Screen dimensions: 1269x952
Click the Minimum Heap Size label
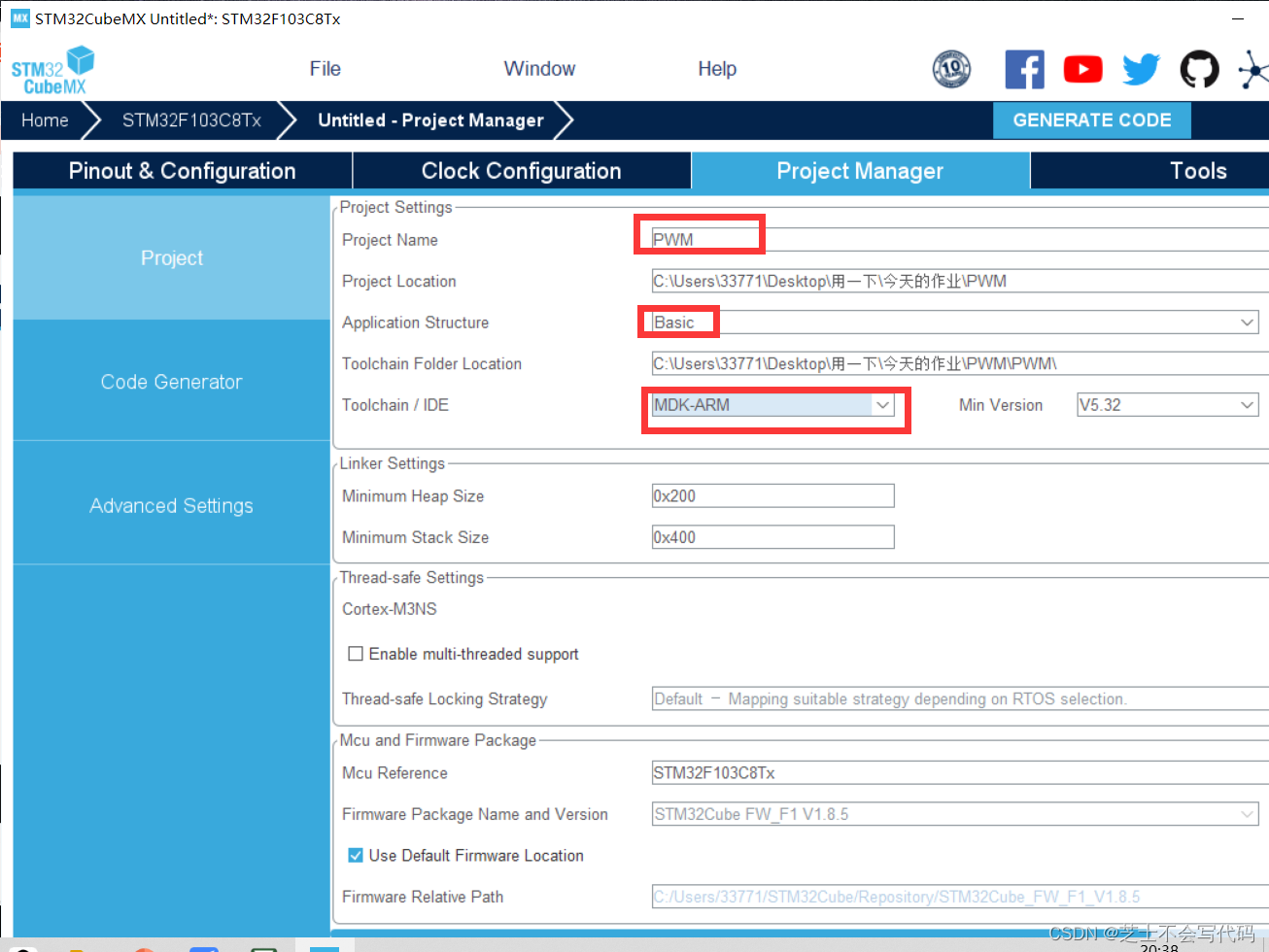pos(413,495)
